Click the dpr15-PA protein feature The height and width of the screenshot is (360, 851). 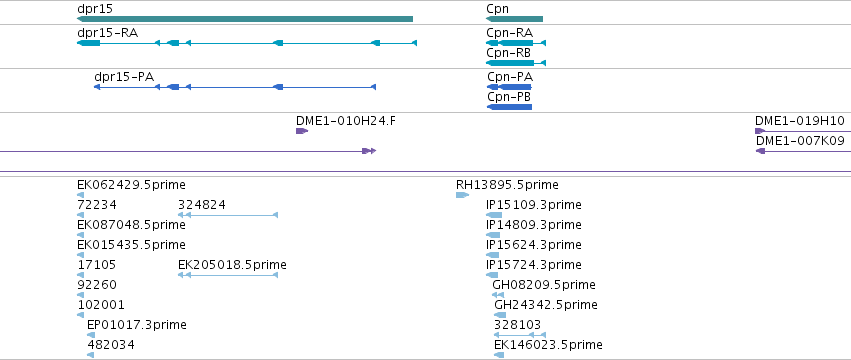(235, 87)
